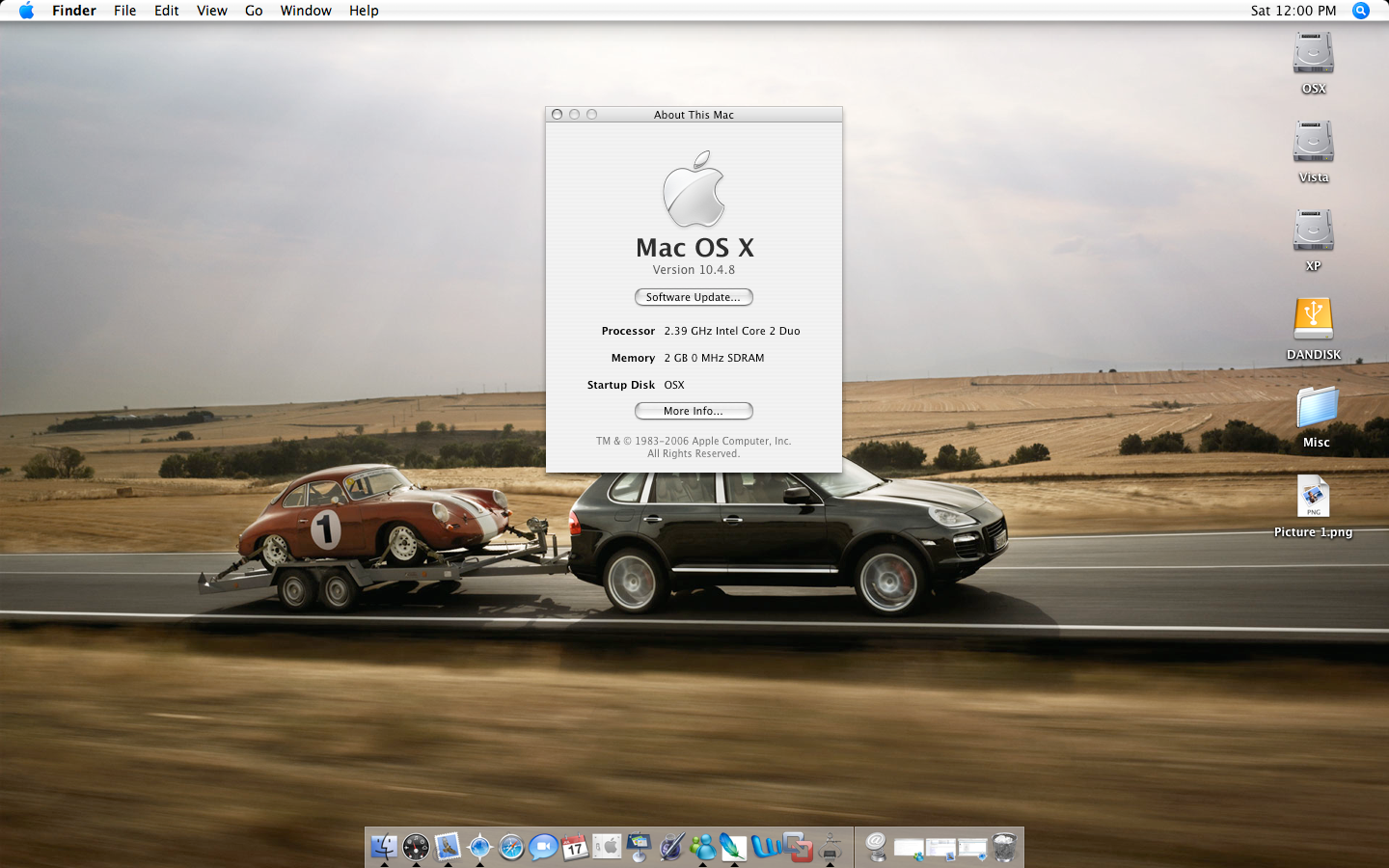
Task: Click the Version 10.4.8 text
Action: [x=694, y=270]
